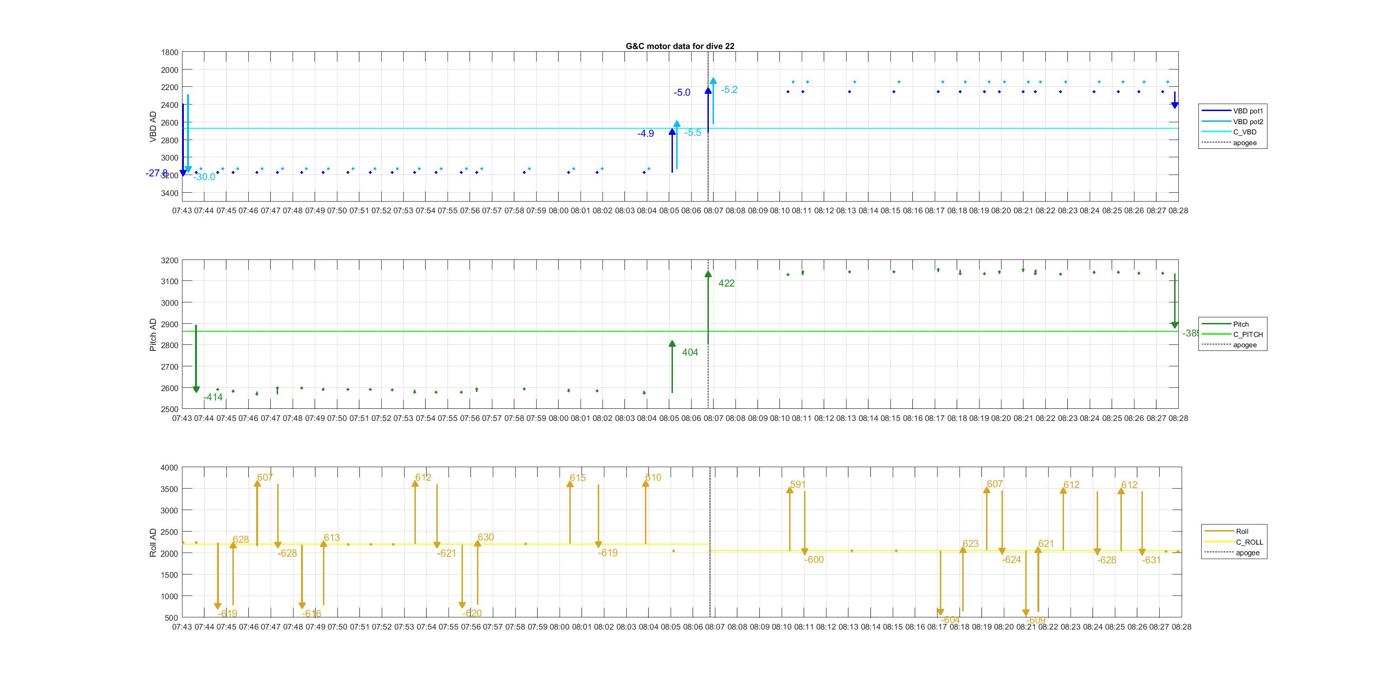Click the '613' roll data label
Image resolution: width=1400 pixels, height=693 pixels.
pos(332,539)
